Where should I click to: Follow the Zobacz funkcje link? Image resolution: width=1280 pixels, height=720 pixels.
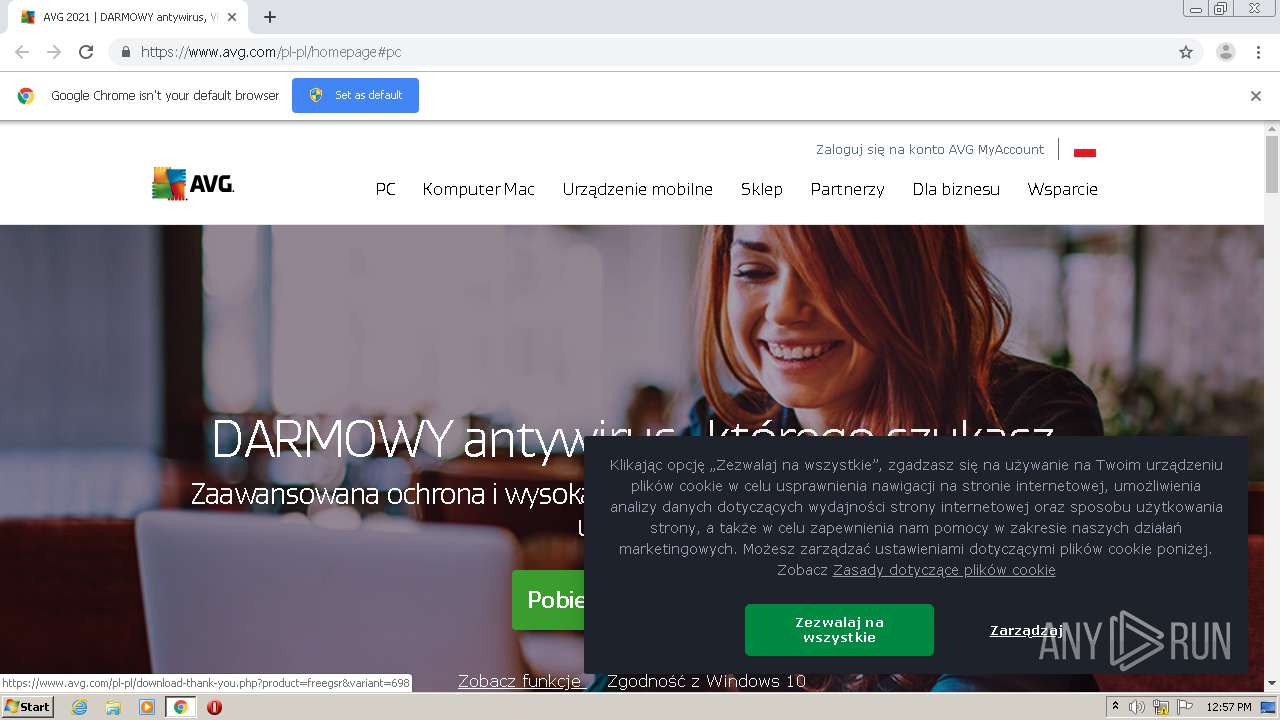coord(519,681)
